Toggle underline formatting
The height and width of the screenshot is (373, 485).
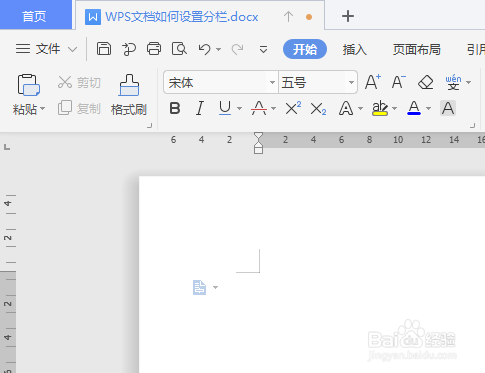225,108
